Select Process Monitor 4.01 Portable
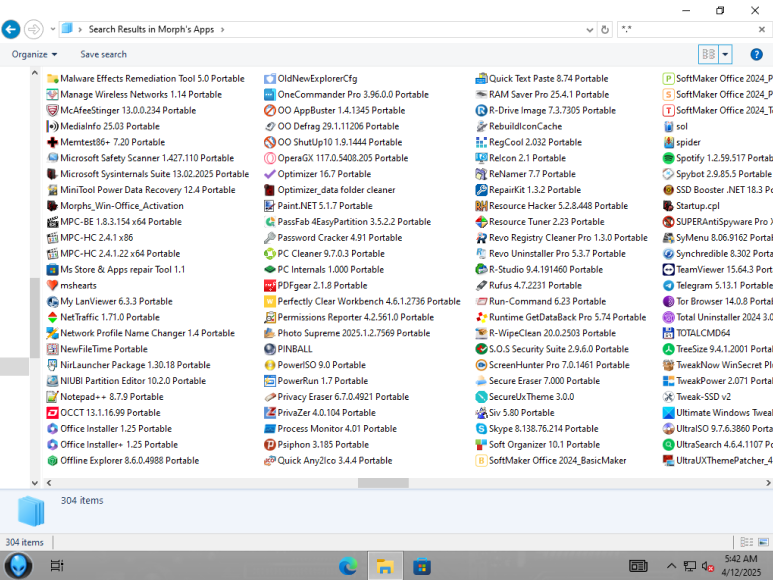773x580 pixels. [330, 429]
